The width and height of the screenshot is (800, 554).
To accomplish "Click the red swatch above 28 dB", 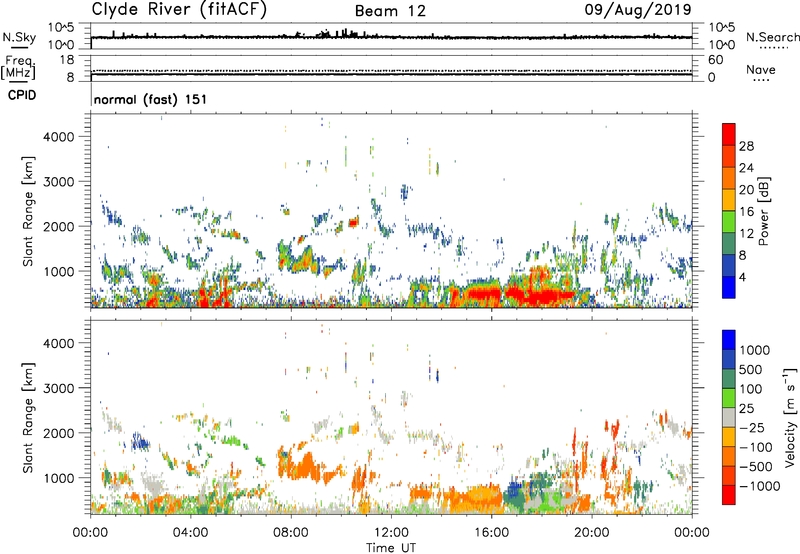I will [x=729, y=134].
